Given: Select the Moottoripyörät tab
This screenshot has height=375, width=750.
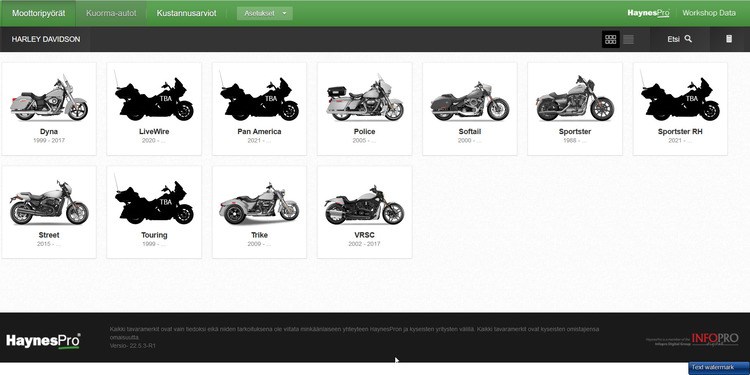Looking at the screenshot, I should [x=39, y=13].
